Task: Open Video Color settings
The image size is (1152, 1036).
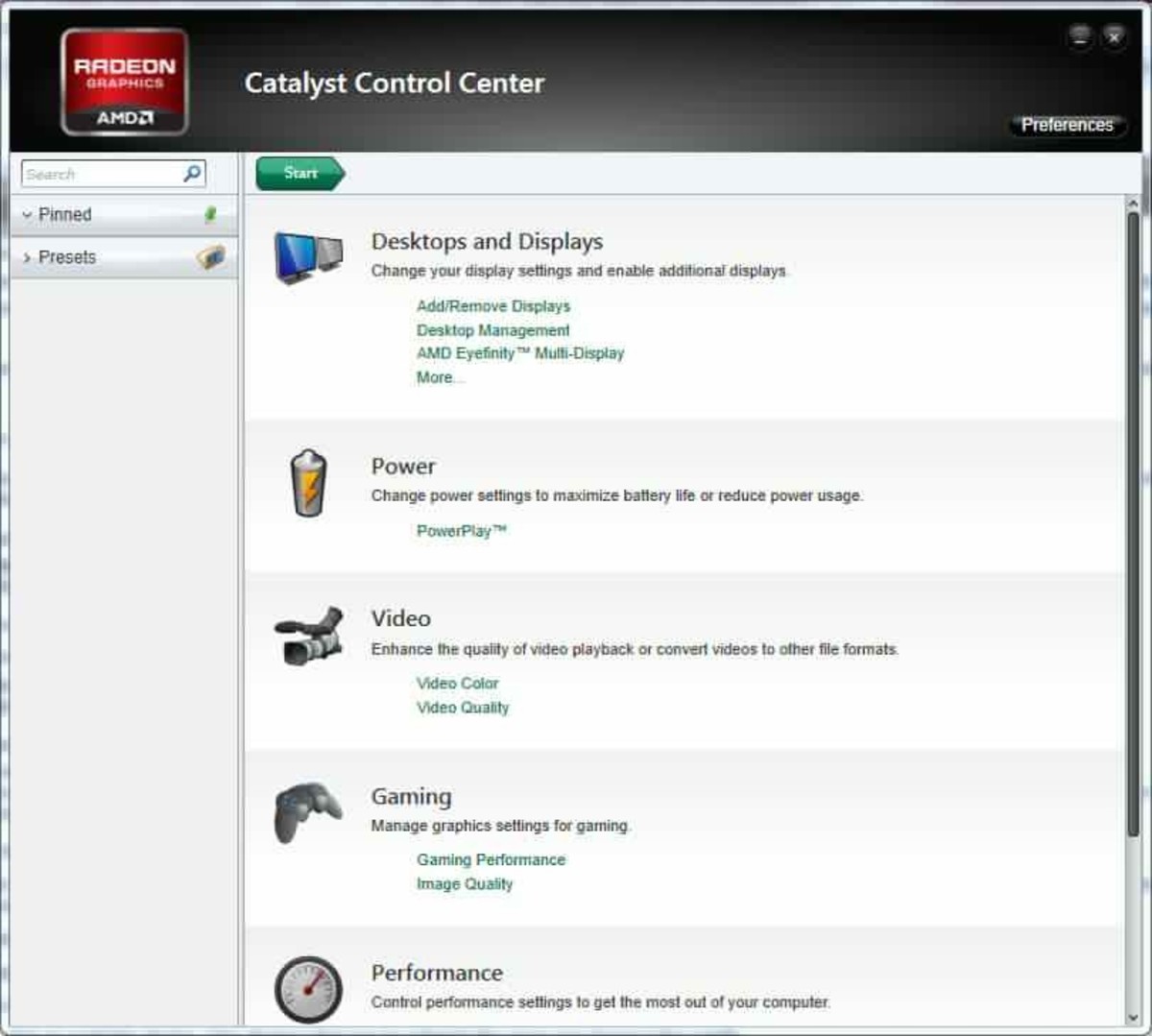Action: click(457, 684)
